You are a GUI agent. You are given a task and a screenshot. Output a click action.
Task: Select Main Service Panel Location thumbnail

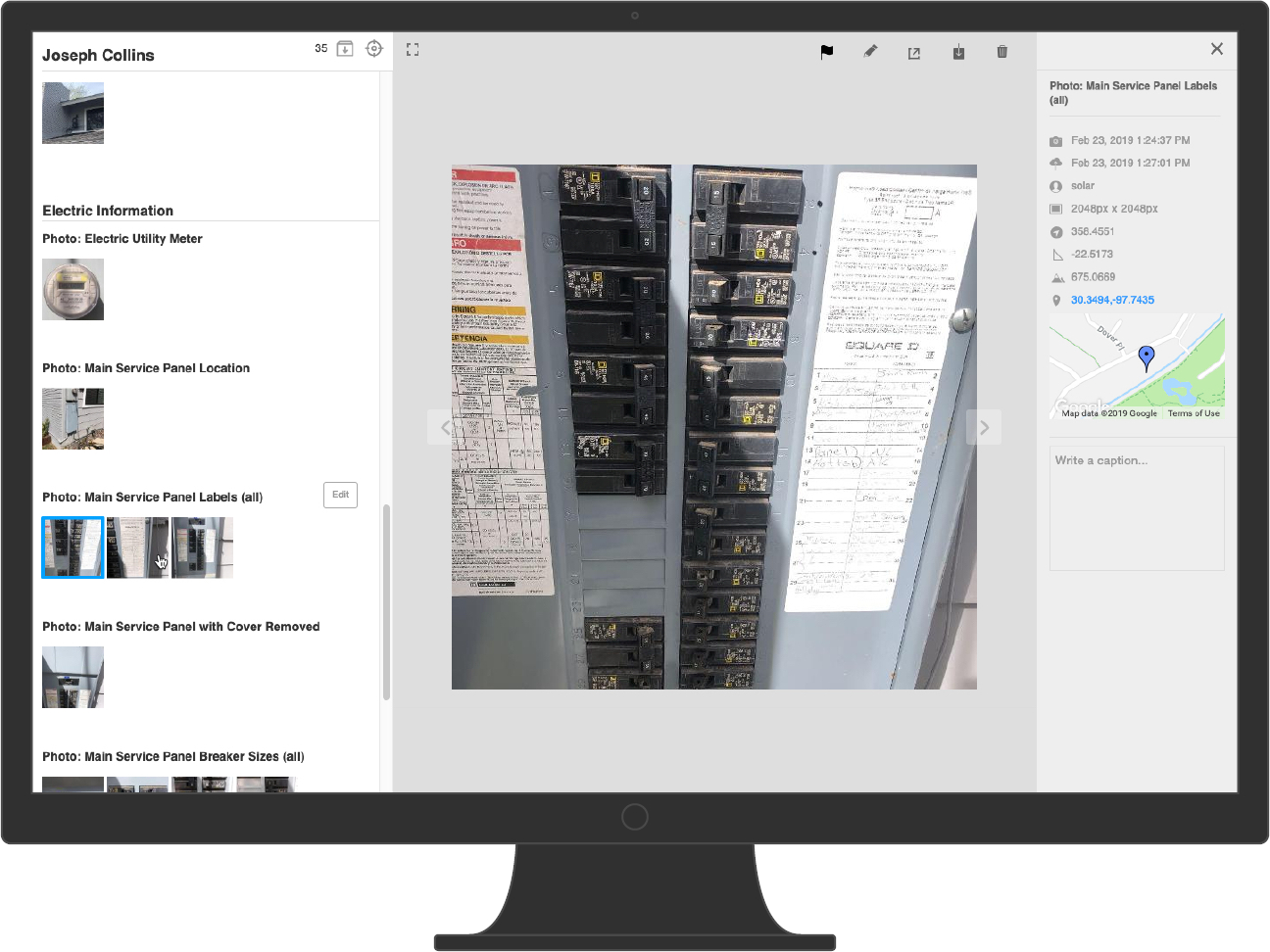point(73,418)
